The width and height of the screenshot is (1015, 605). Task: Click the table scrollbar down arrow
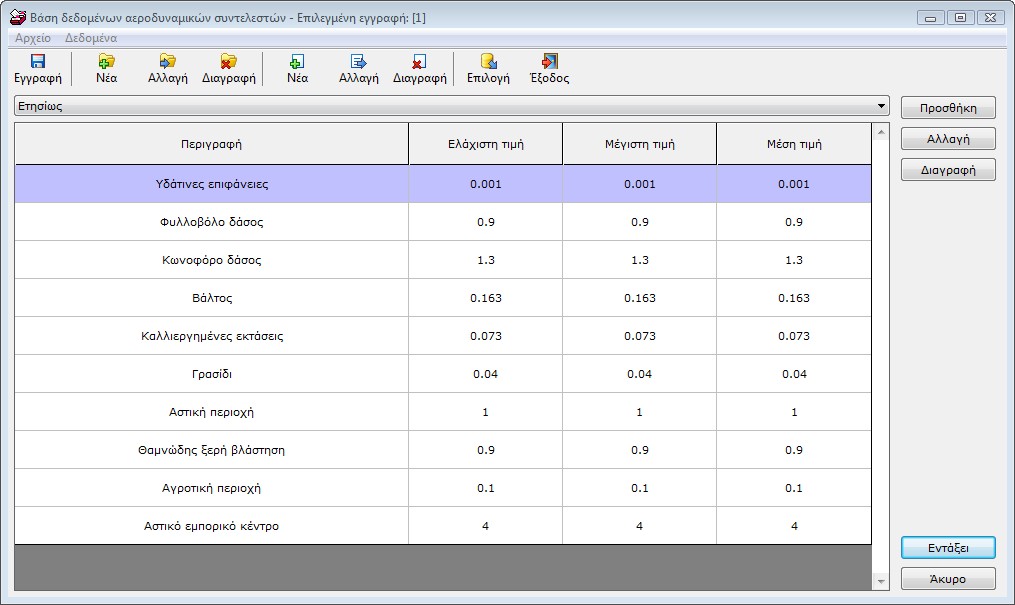coord(881,581)
